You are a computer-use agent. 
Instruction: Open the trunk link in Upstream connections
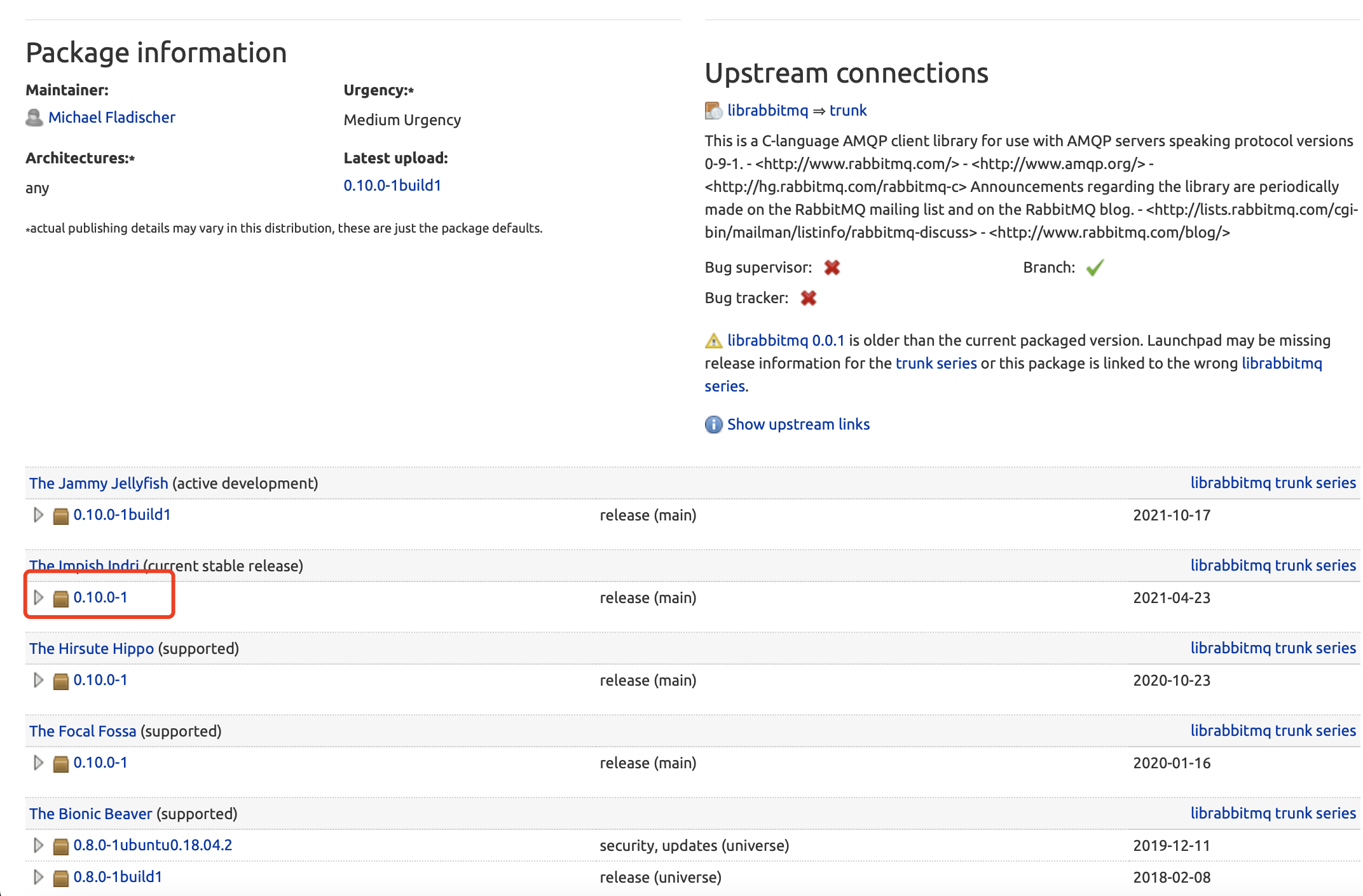click(847, 111)
